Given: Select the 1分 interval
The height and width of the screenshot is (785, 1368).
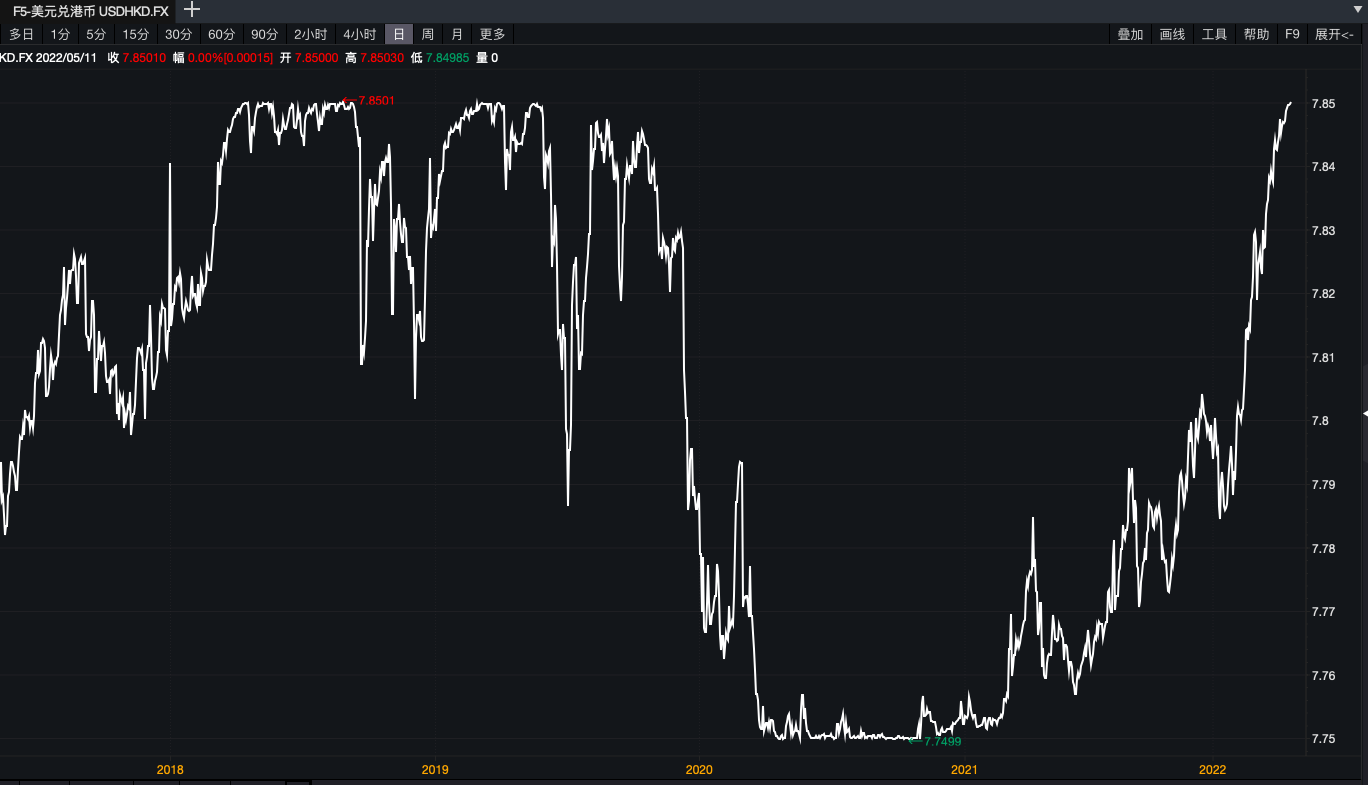Looking at the screenshot, I should (x=60, y=34).
